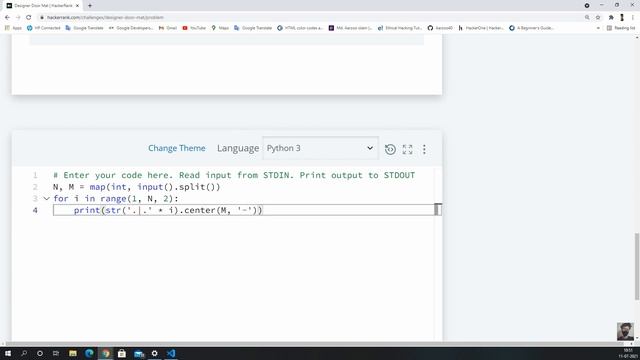Open the HTML color codes bookmark
Screen dimensions: 640x360
300,28
